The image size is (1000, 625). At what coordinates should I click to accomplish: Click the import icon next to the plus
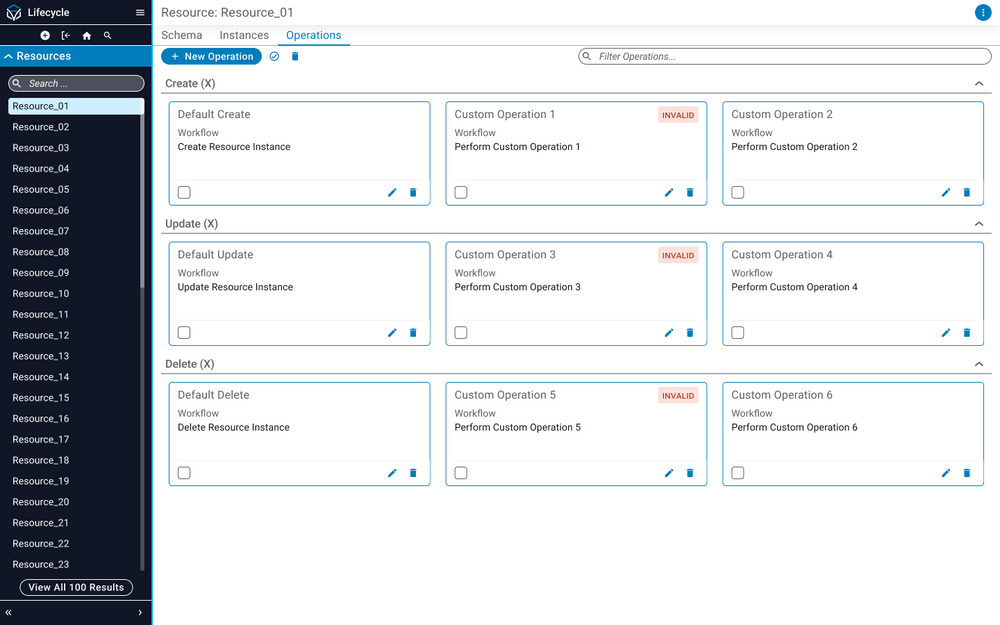point(65,34)
